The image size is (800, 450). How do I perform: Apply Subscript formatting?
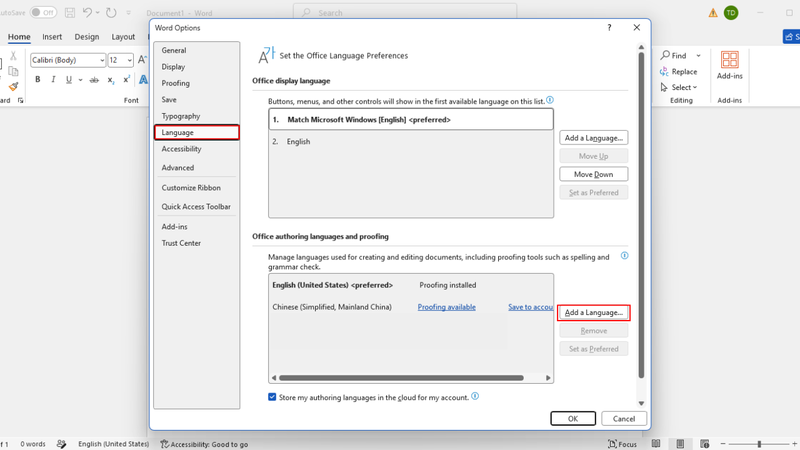click(x=110, y=80)
